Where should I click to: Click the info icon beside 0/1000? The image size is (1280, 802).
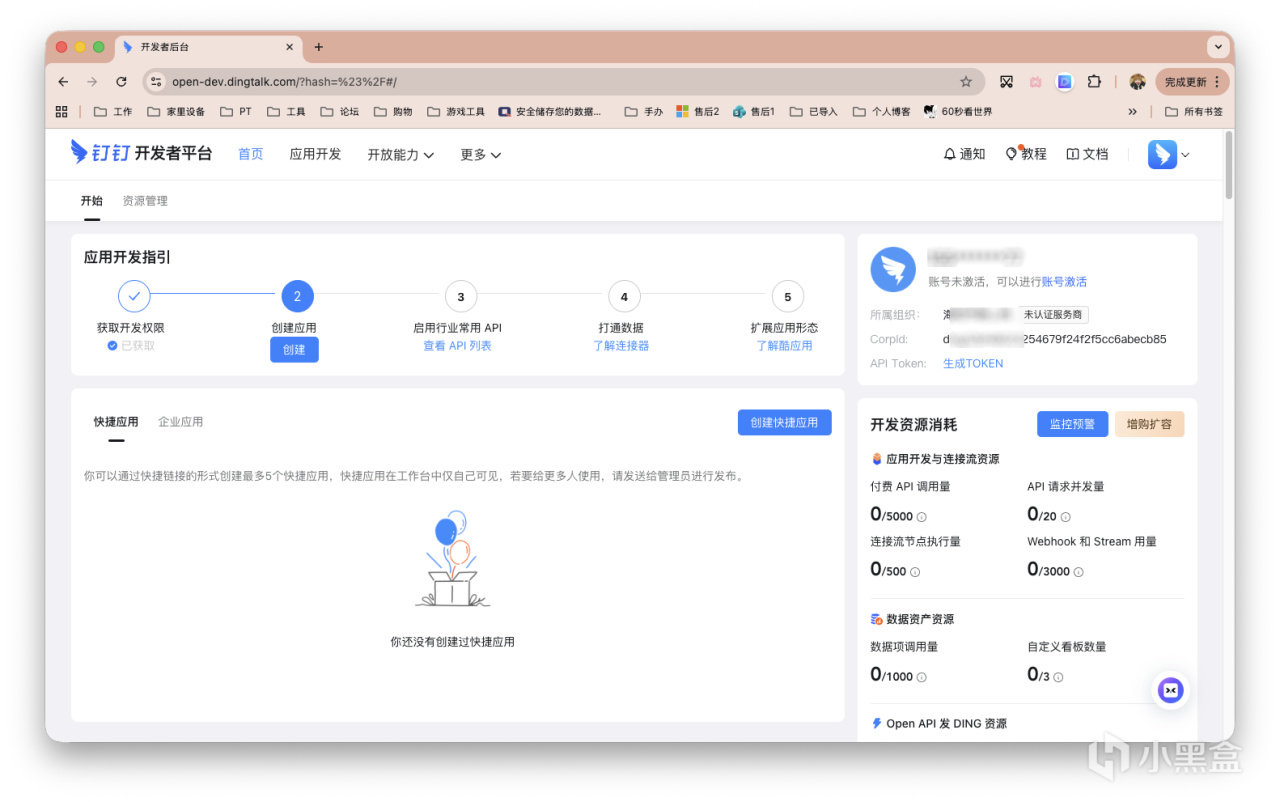(921, 677)
